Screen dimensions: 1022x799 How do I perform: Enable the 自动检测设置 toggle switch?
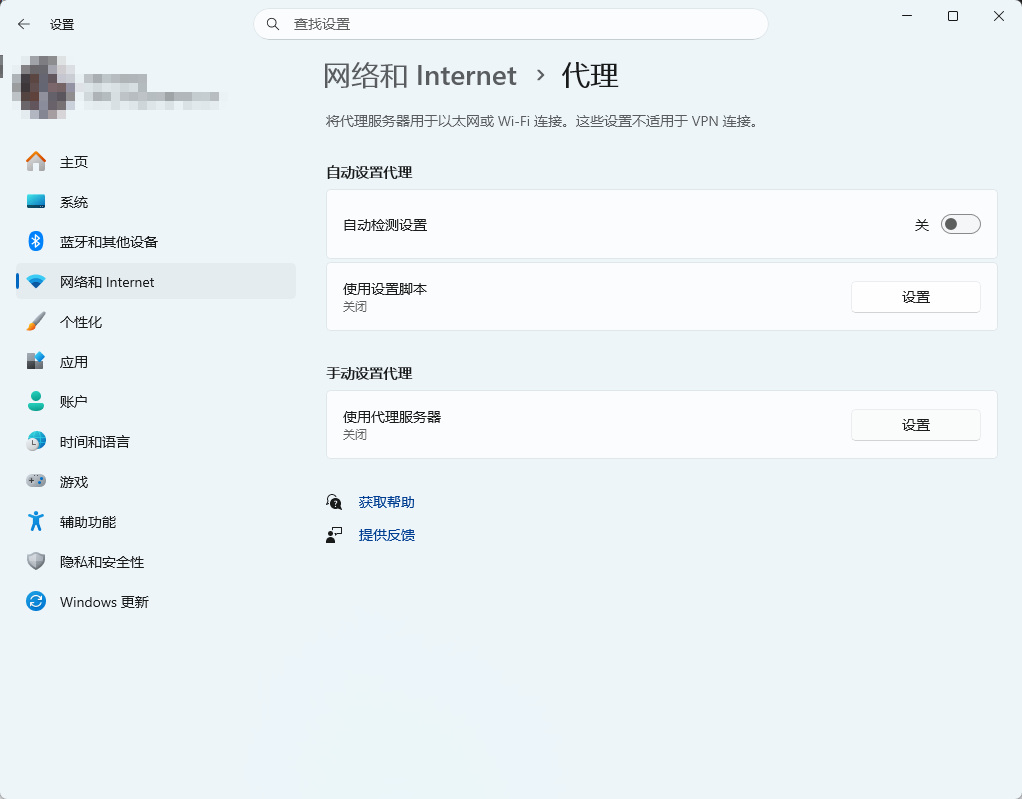[x=960, y=225]
